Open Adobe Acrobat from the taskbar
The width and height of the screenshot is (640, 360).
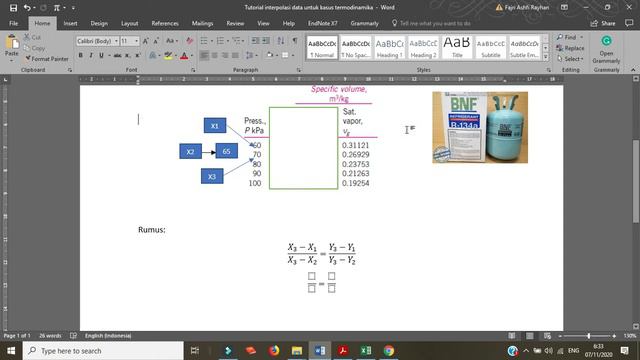point(343,351)
